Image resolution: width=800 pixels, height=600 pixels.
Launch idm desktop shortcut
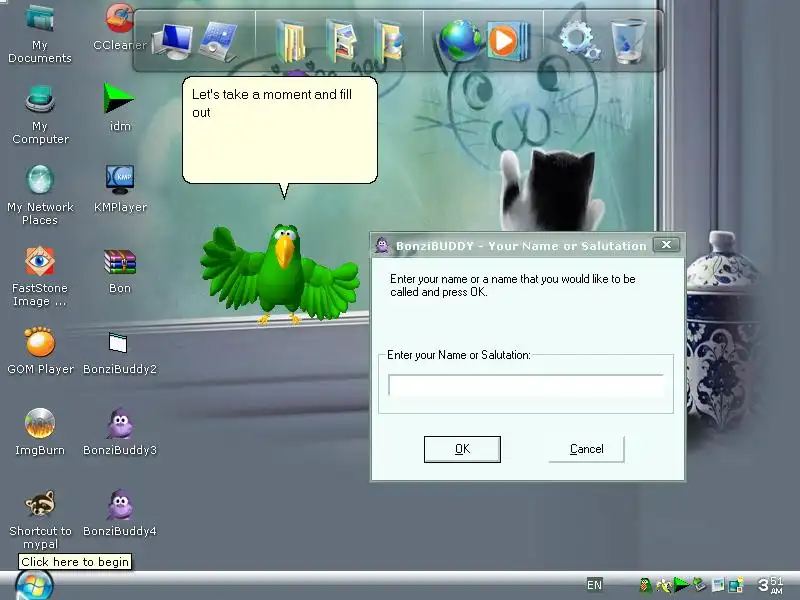[x=120, y=108]
